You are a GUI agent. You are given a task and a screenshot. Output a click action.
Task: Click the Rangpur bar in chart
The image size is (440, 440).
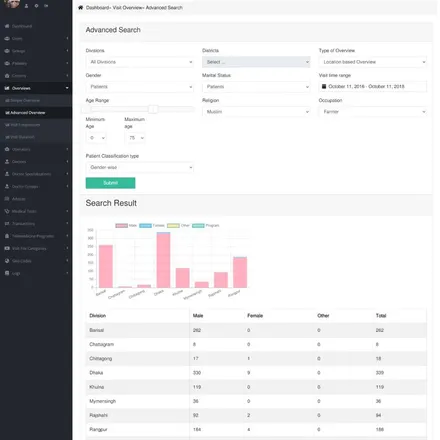tap(240, 272)
